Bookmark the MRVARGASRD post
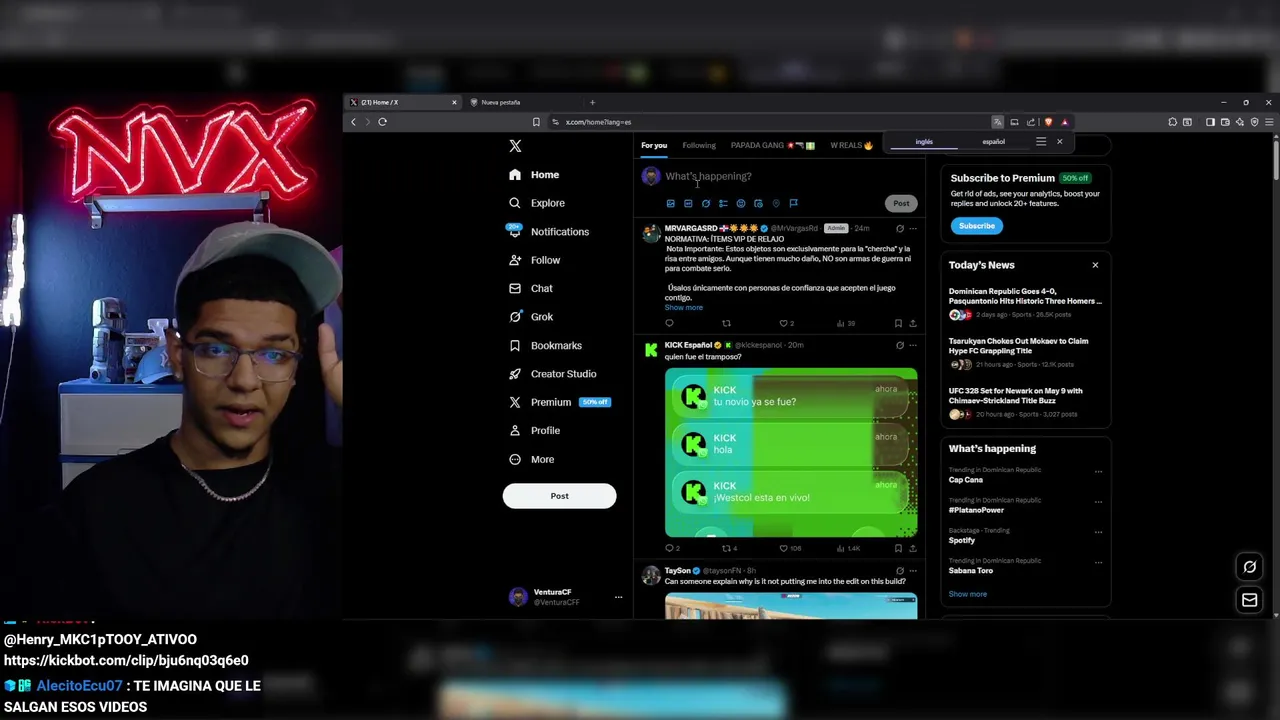 tap(898, 324)
